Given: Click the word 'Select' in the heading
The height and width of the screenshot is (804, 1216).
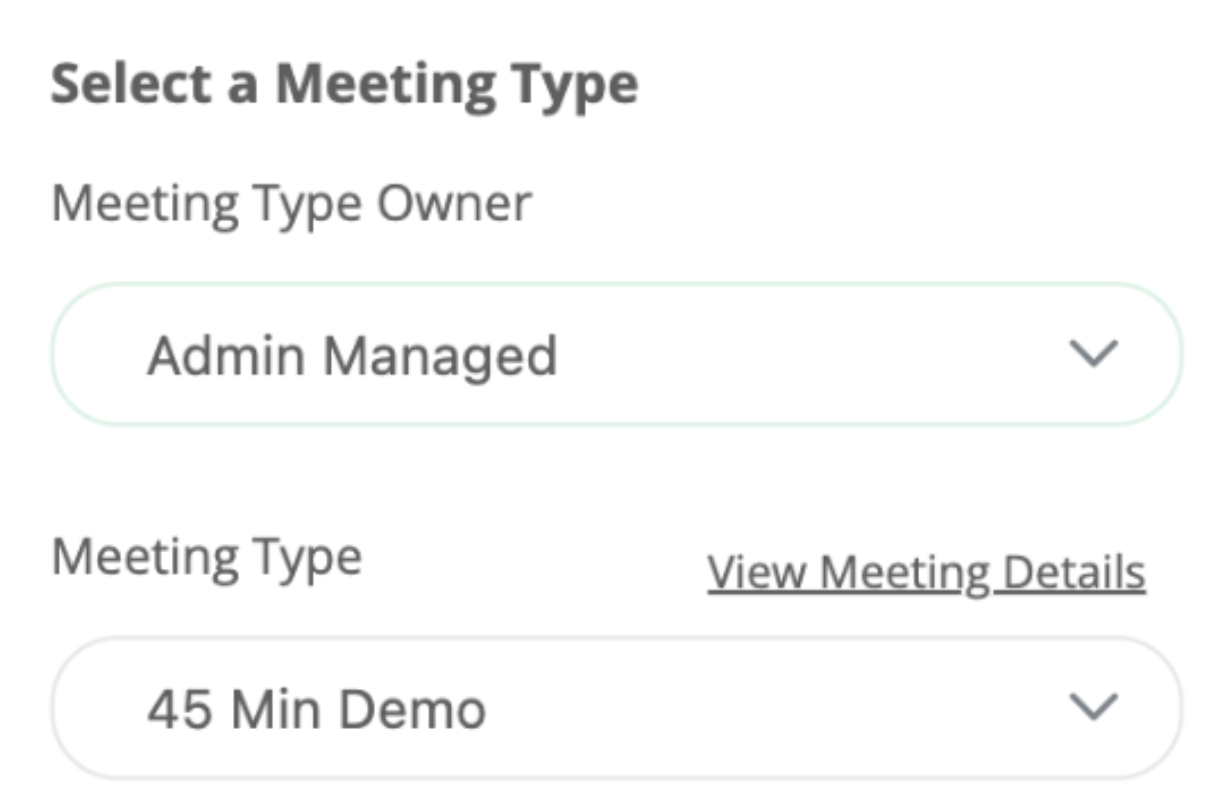Looking at the screenshot, I should (131, 84).
